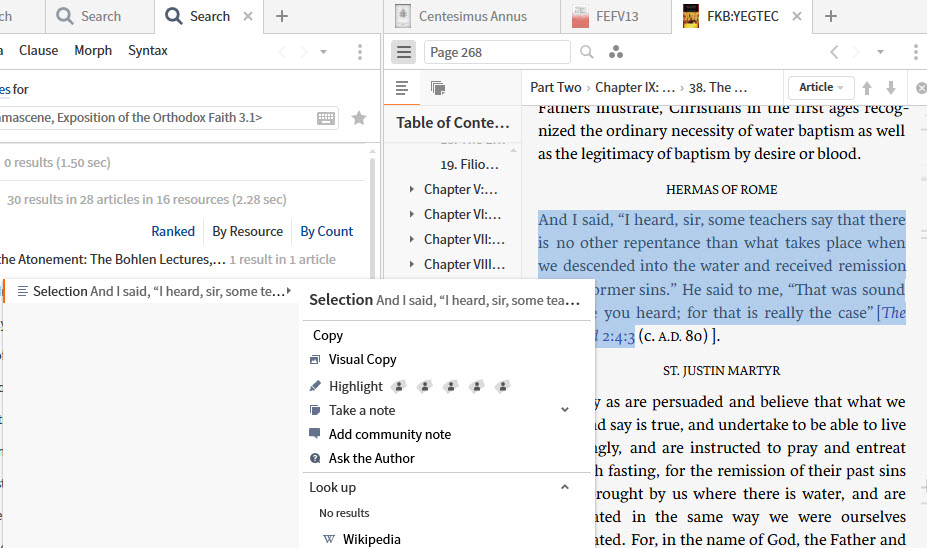The height and width of the screenshot is (548, 927).
Task: Sort results By Count
Action: [x=326, y=231]
